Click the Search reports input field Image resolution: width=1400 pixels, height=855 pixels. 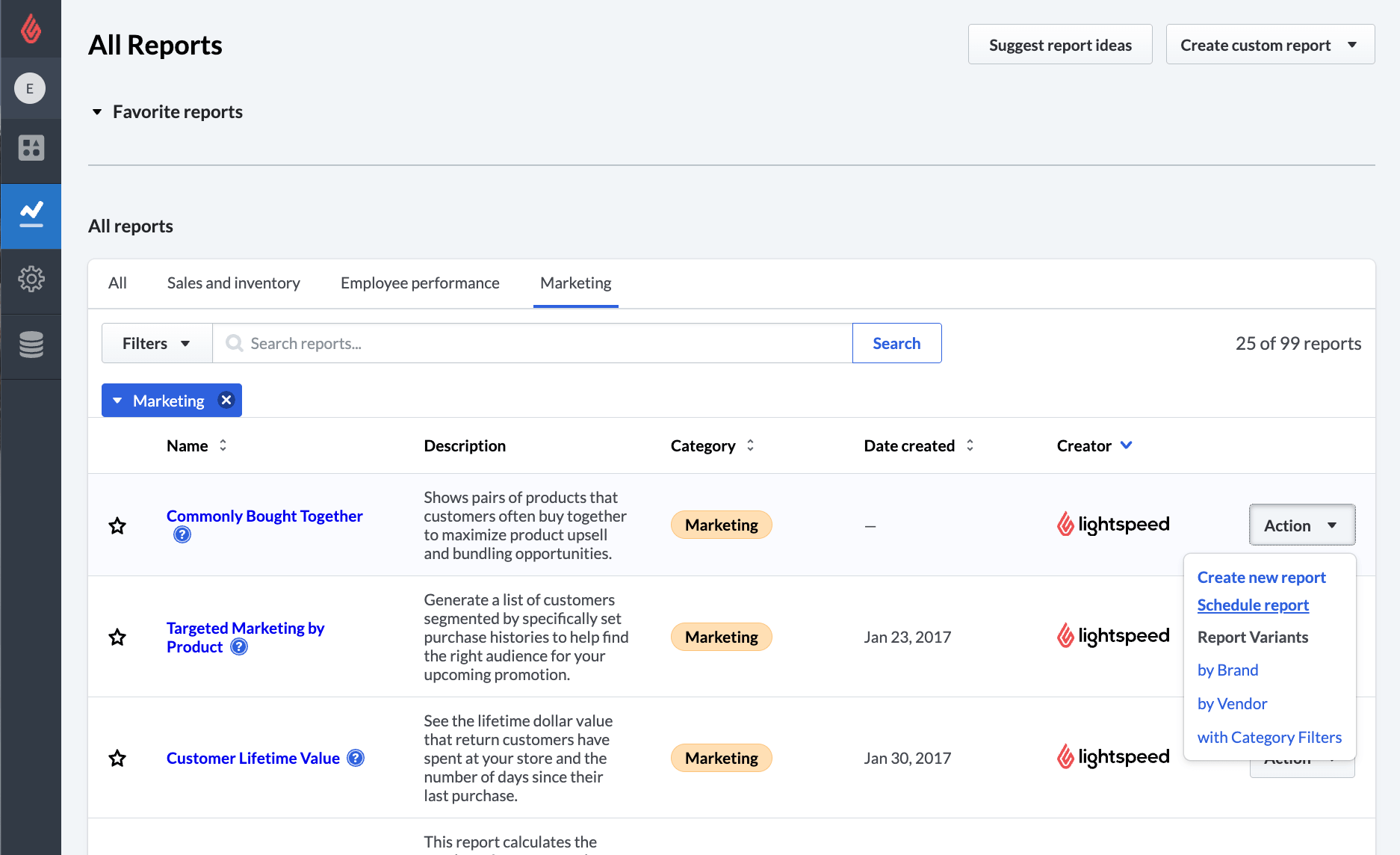pyautogui.click(x=532, y=343)
